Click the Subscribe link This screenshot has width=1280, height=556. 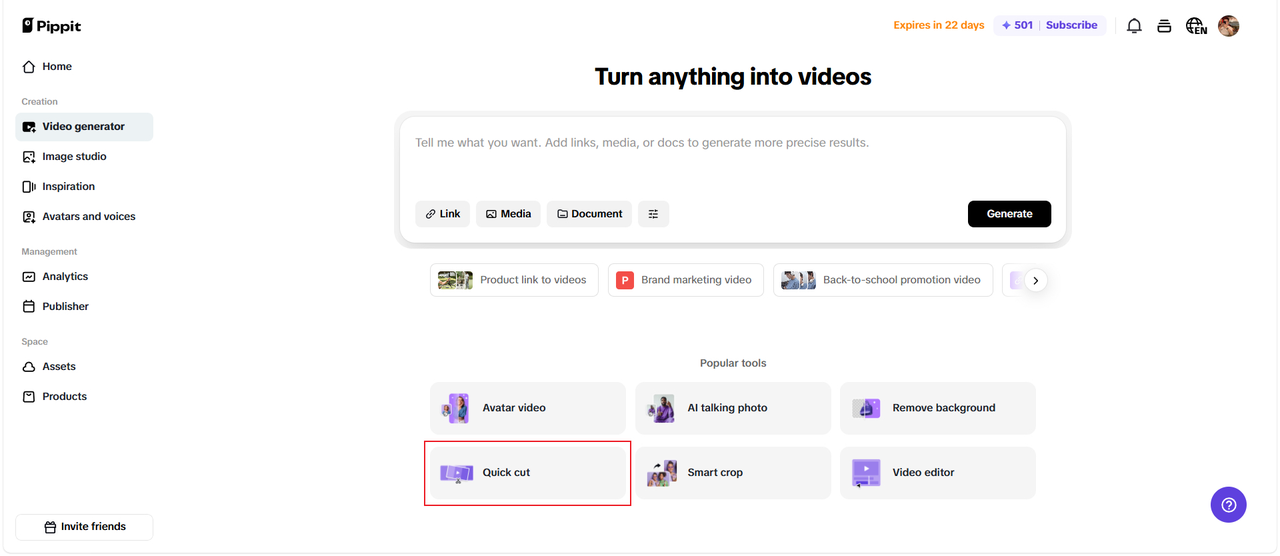coord(1071,26)
